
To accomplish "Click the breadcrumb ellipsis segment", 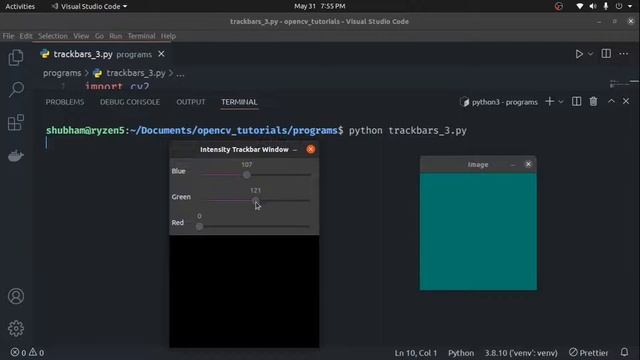I will 180,73.
